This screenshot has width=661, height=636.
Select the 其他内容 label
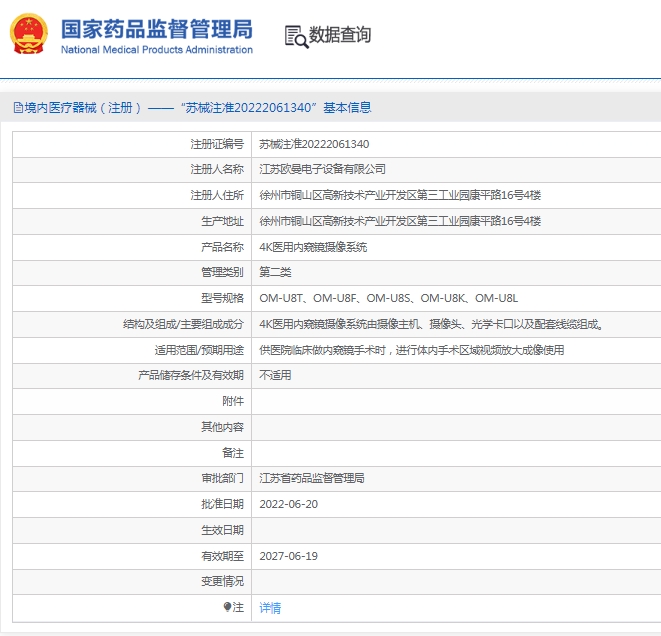[222, 427]
